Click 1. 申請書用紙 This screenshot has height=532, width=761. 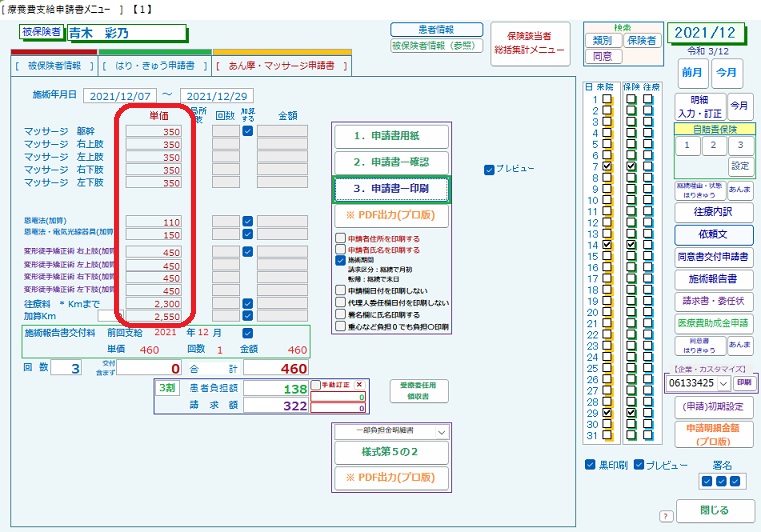click(x=391, y=136)
